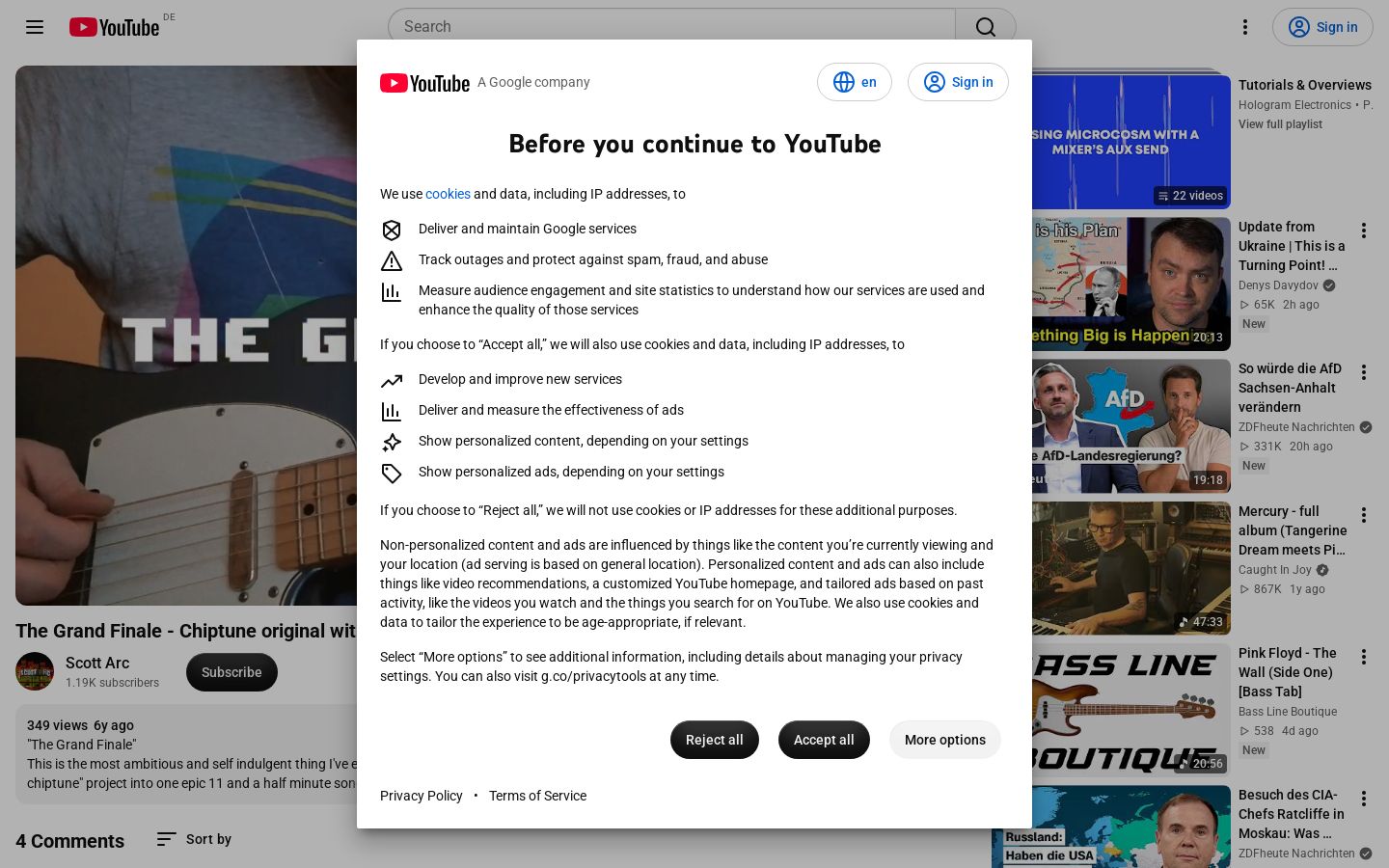The width and height of the screenshot is (1389, 868).
Task: Click View full playlist link
Action: (x=1280, y=124)
